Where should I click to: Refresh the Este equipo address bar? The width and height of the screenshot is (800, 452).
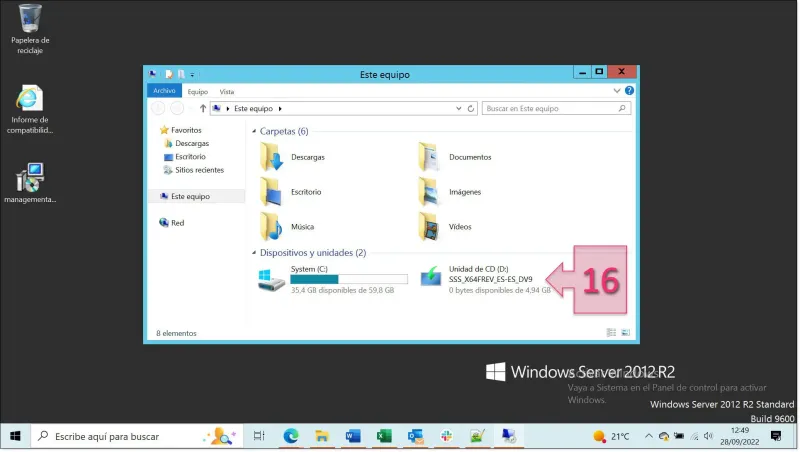[470, 108]
